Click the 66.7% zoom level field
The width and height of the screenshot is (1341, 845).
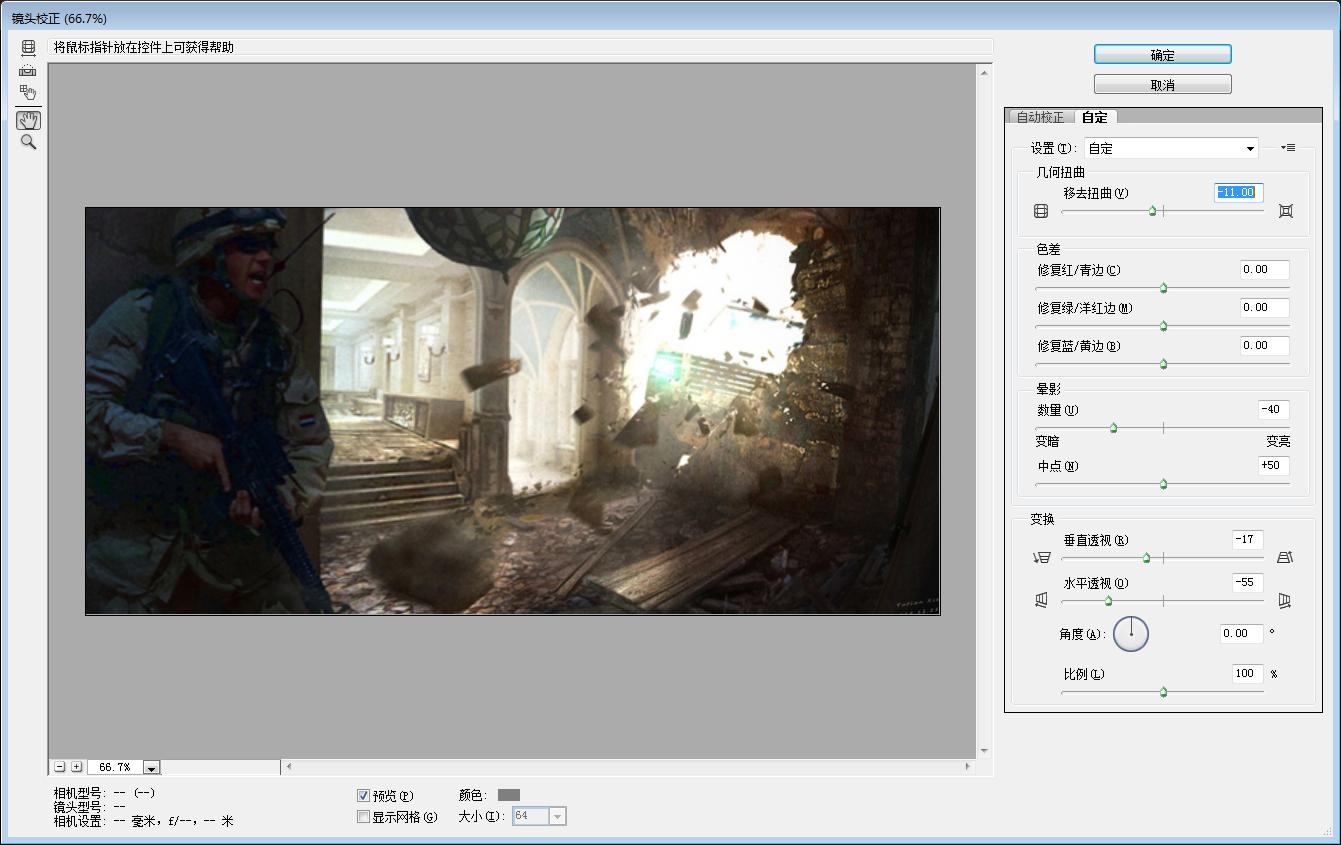point(115,767)
